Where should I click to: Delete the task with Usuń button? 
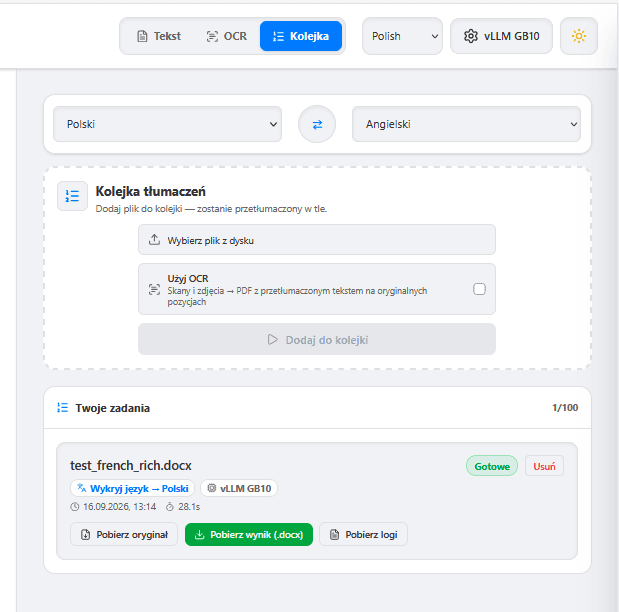pyautogui.click(x=544, y=466)
